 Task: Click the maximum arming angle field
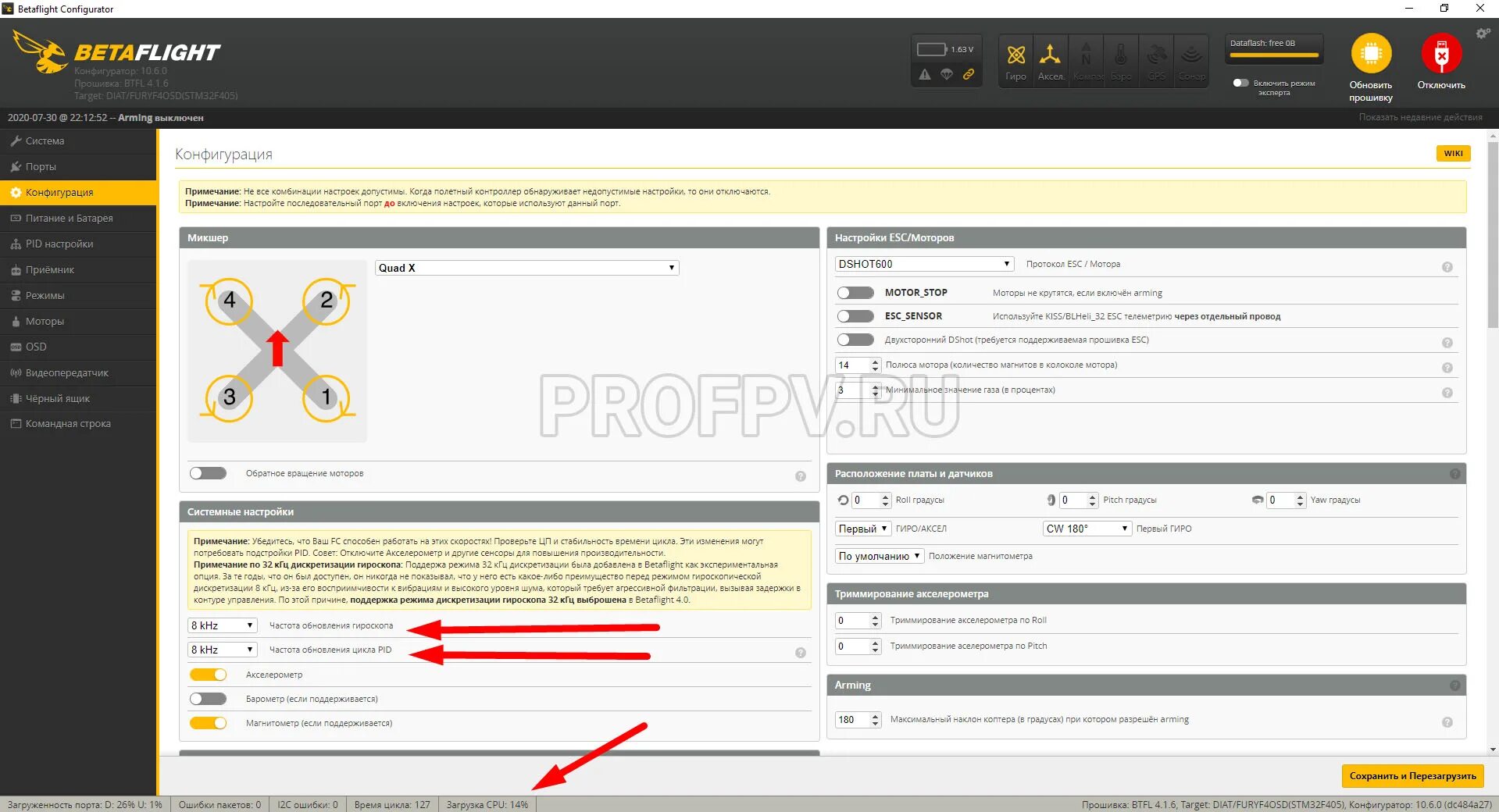(858, 720)
